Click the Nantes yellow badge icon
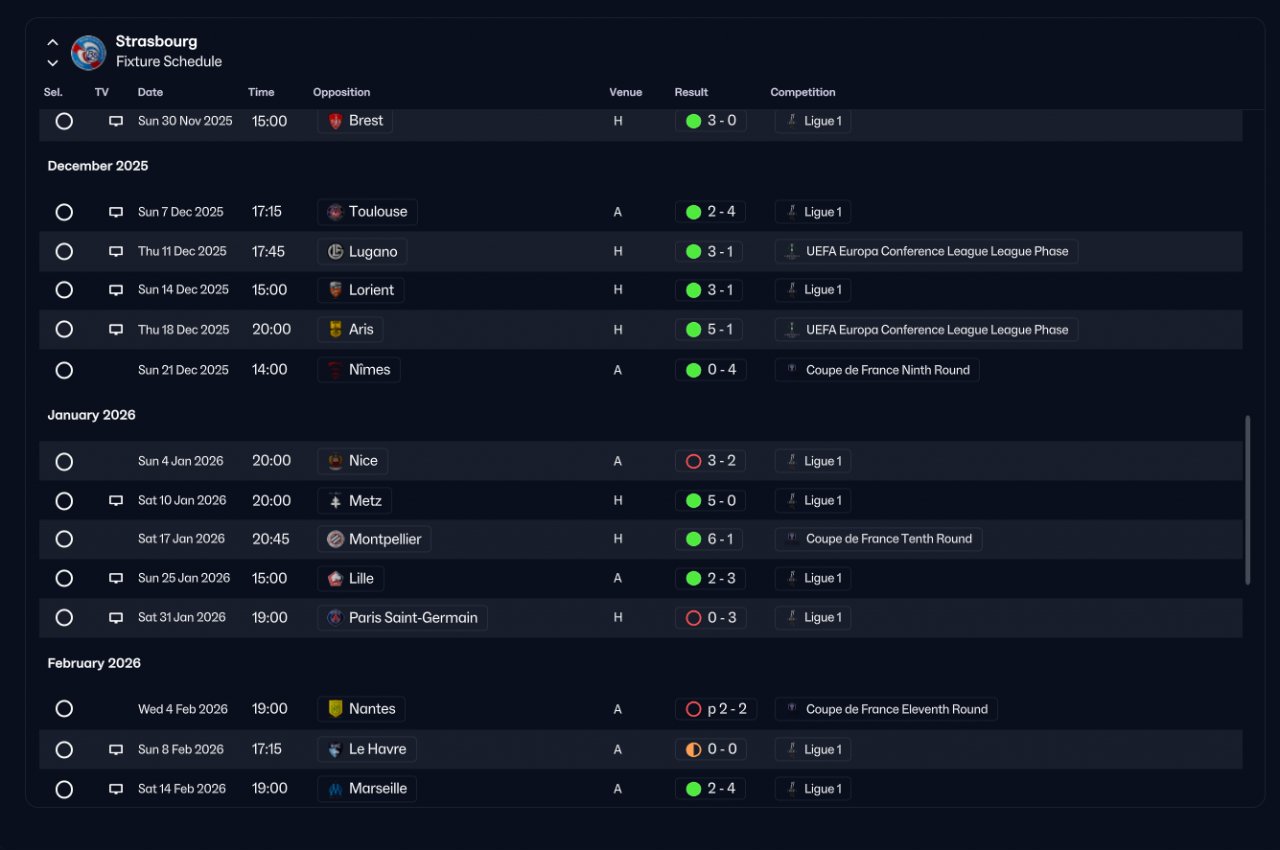1280x850 pixels. [335, 709]
